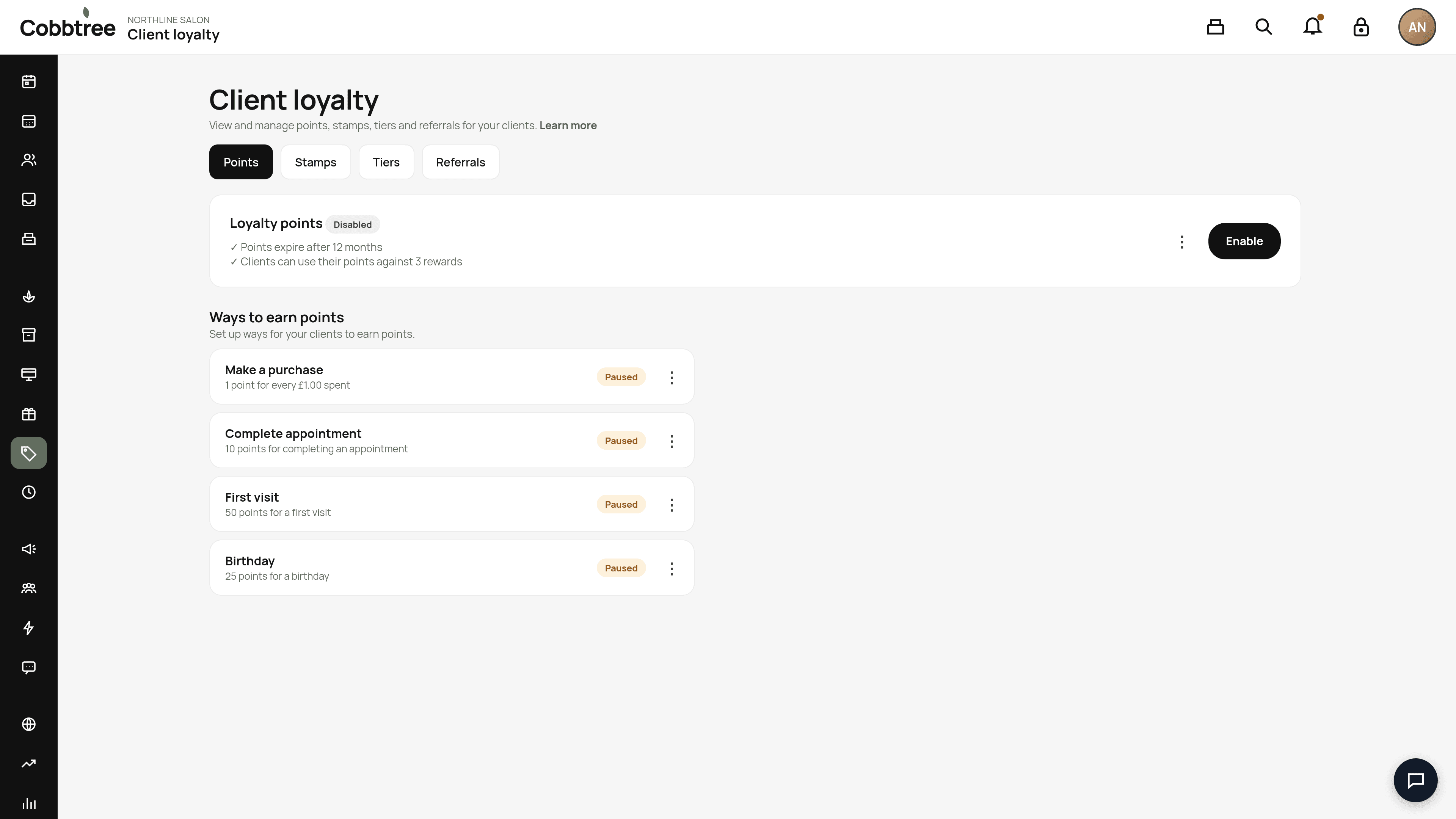1456x819 pixels.
Task: Open the AN user avatar menu
Action: click(1417, 27)
